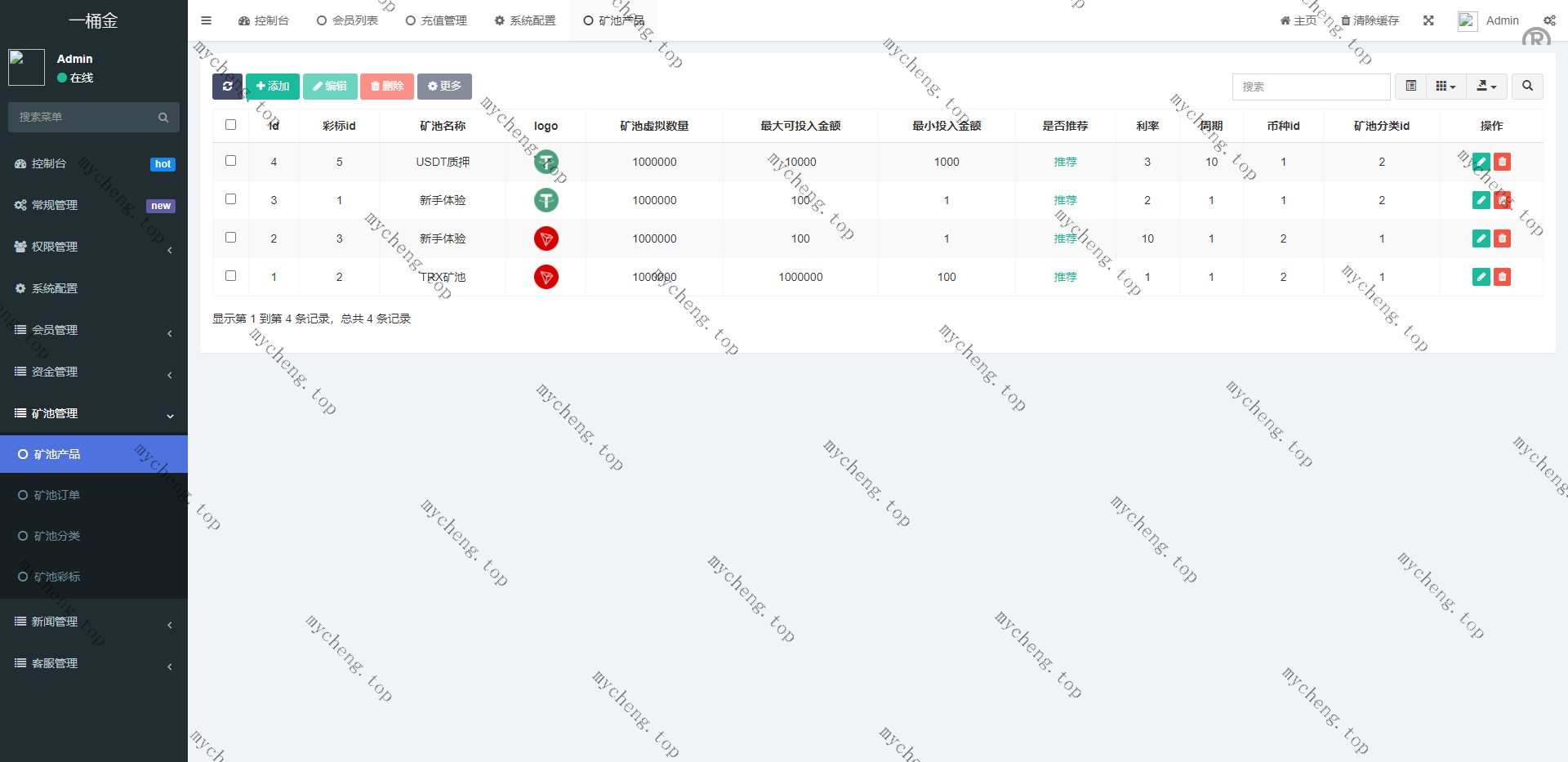Click the refresh table icon button
This screenshot has height=762, width=1568.
[x=227, y=87]
